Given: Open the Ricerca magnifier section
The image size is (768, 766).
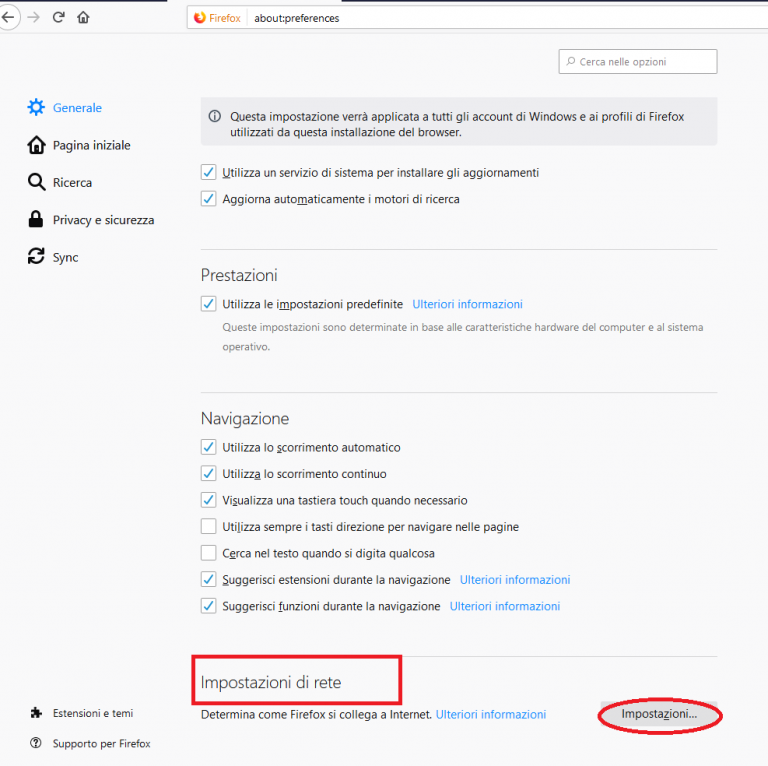Looking at the screenshot, I should point(36,182).
